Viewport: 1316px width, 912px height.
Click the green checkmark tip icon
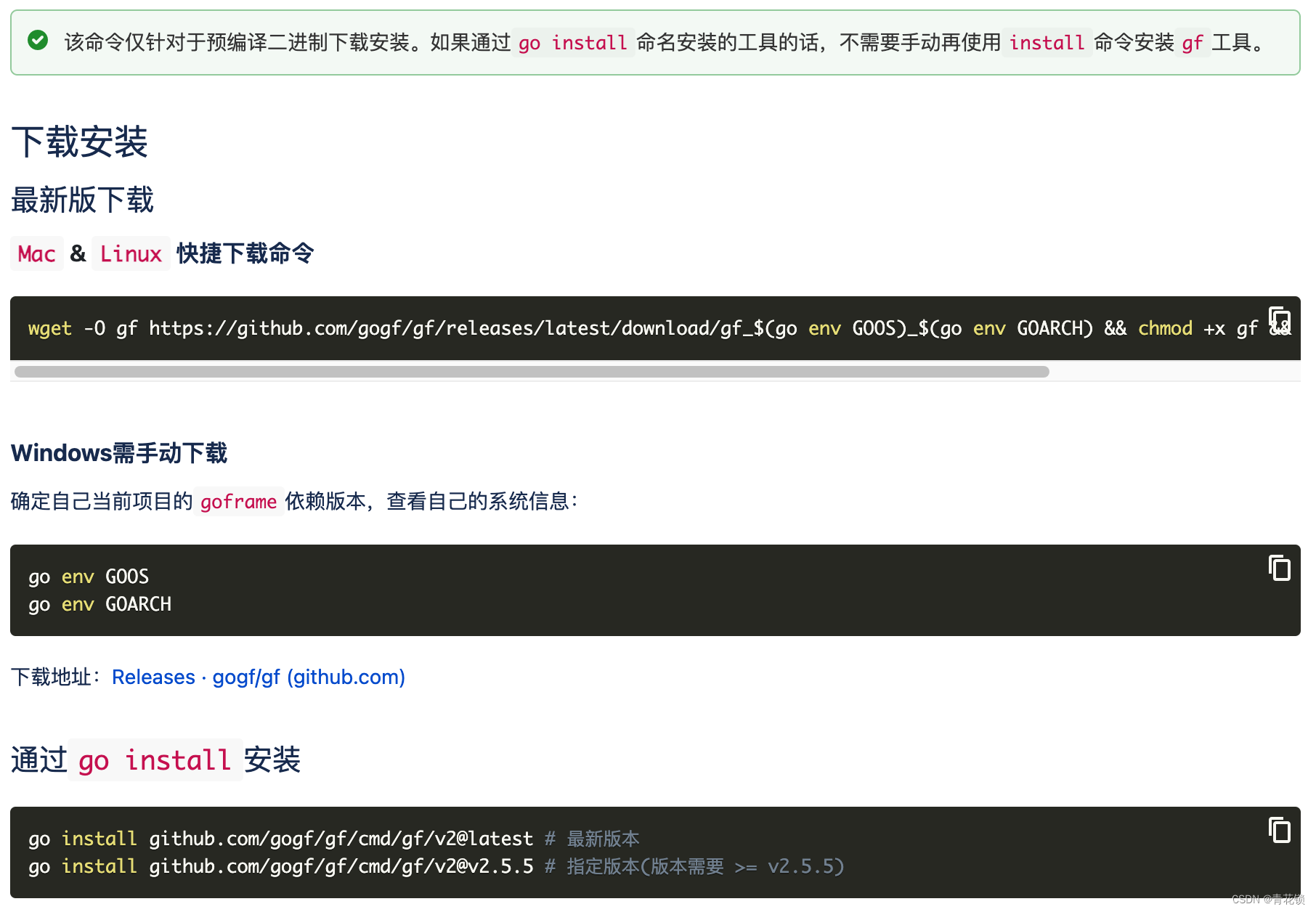[x=38, y=41]
